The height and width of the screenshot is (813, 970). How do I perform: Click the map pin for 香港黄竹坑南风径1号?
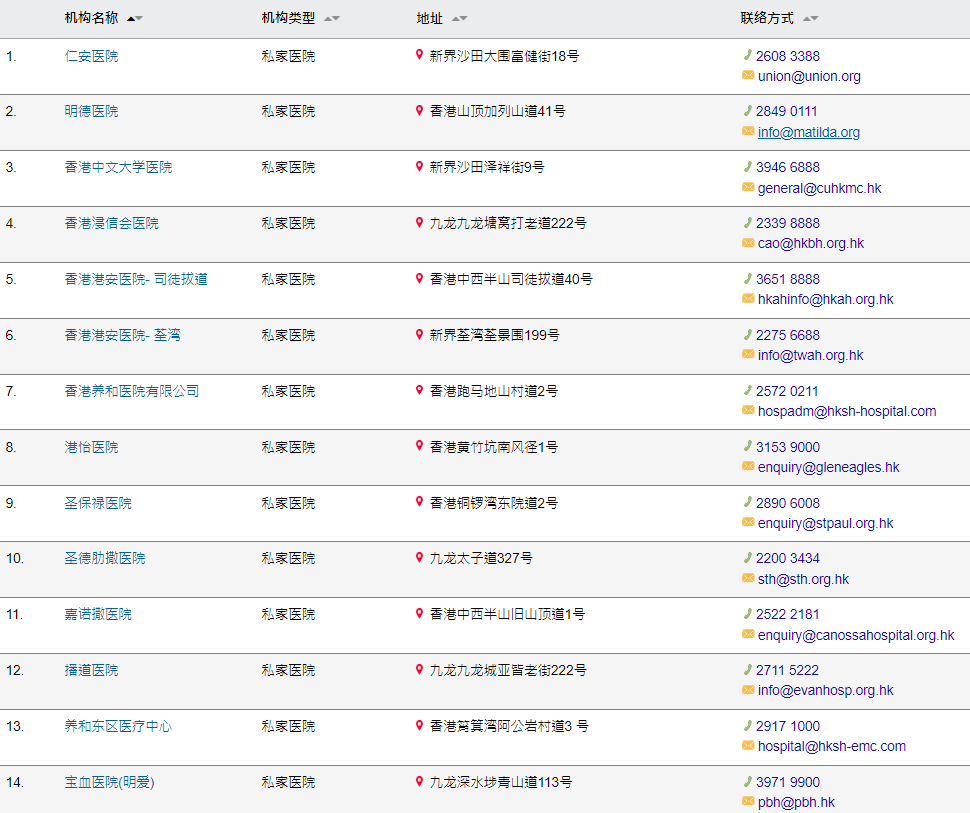click(x=419, y=446)
